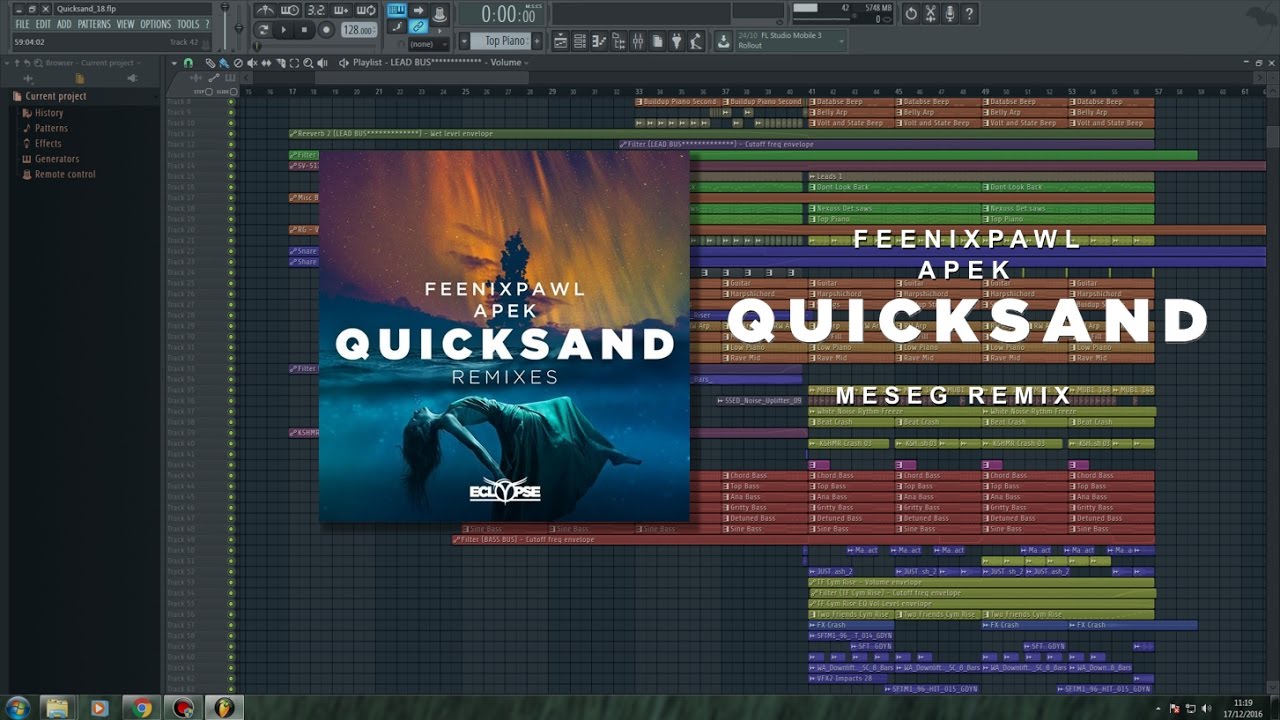Click bar 49 on the timeline ruler
The height and width of the screenshot is (720, 1280).
click(x=986, y=91)
